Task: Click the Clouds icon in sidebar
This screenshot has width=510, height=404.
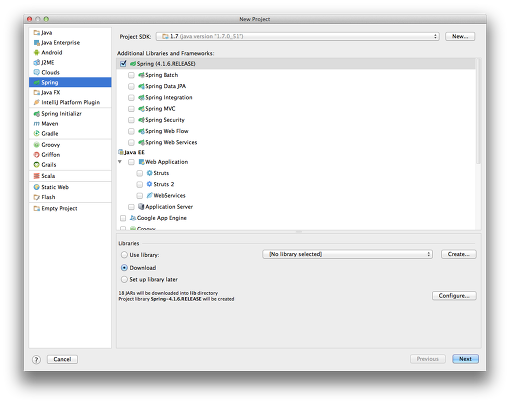Action: point(37,72)
